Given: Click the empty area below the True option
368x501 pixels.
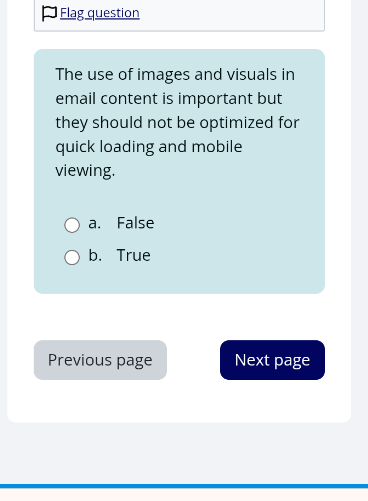Looking at the screenshot, I should [179, 280].
